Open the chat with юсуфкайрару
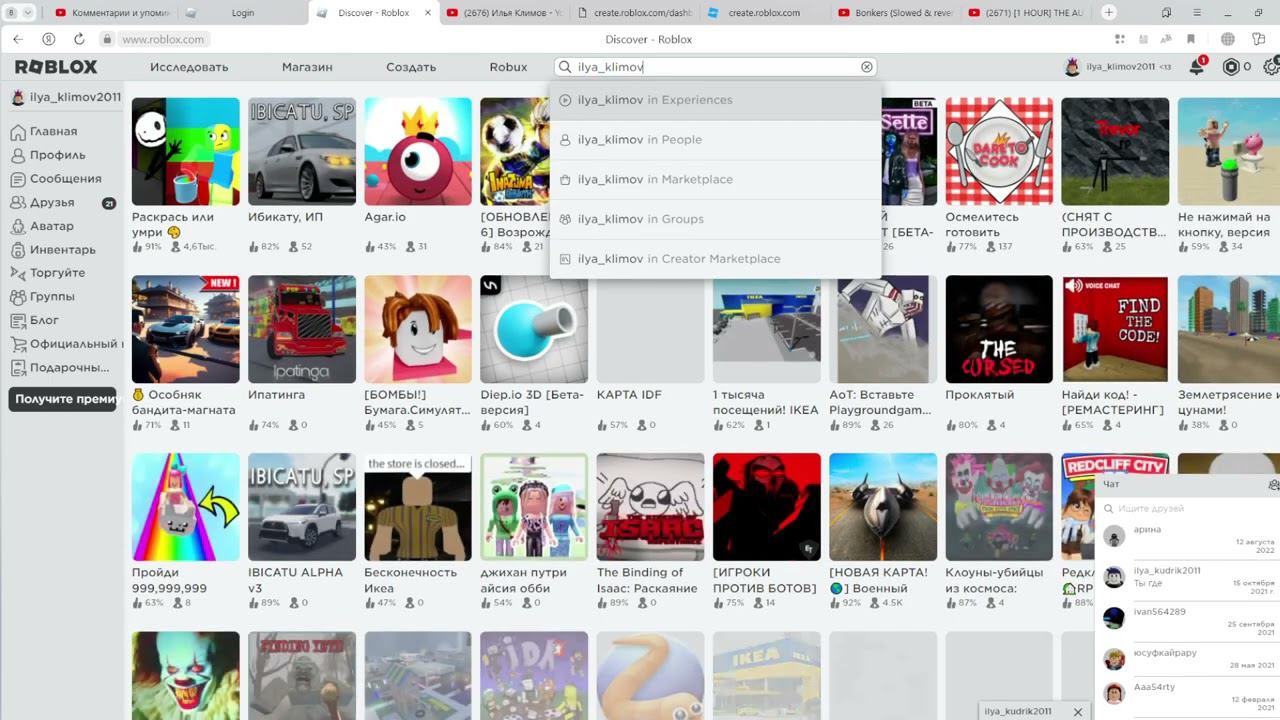 [1187, 662]
